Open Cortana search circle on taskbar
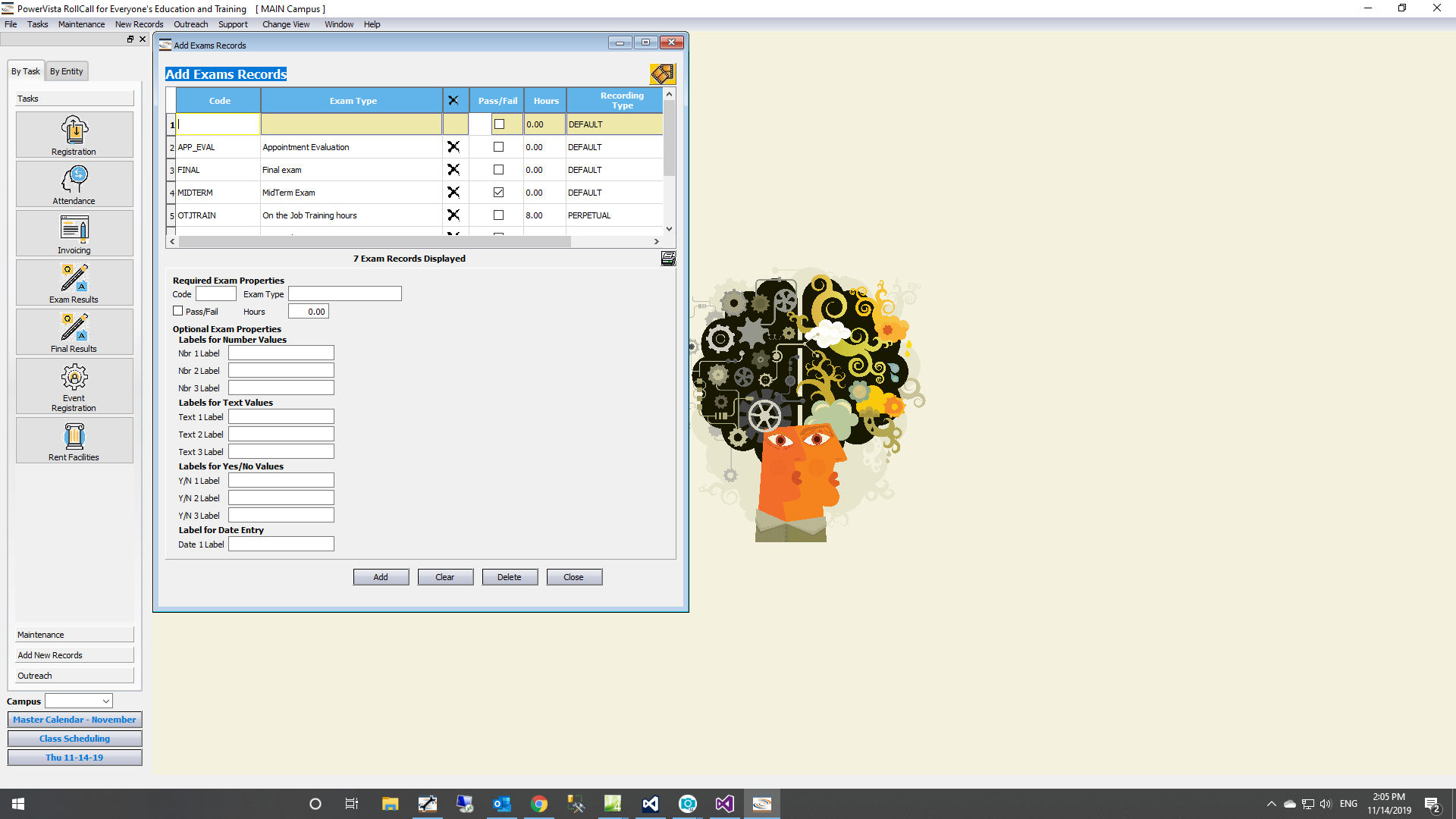Viewport: 1456px width, 819px height. [315, 804]
